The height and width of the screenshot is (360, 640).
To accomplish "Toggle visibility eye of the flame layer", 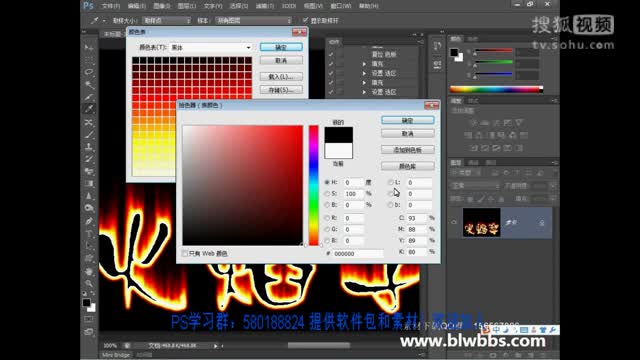I will [454, 222].
